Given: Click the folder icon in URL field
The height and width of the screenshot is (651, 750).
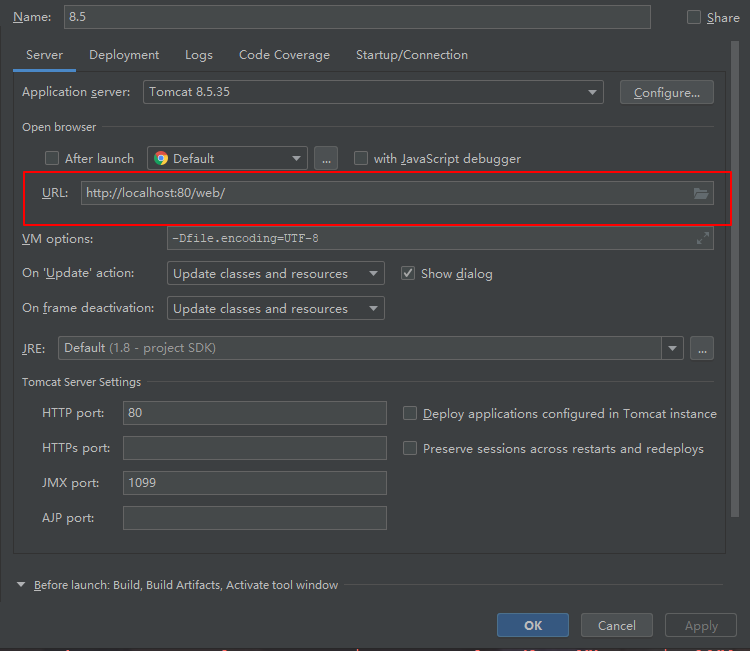Looking at the screenshot, I should (x=701, y=193).
